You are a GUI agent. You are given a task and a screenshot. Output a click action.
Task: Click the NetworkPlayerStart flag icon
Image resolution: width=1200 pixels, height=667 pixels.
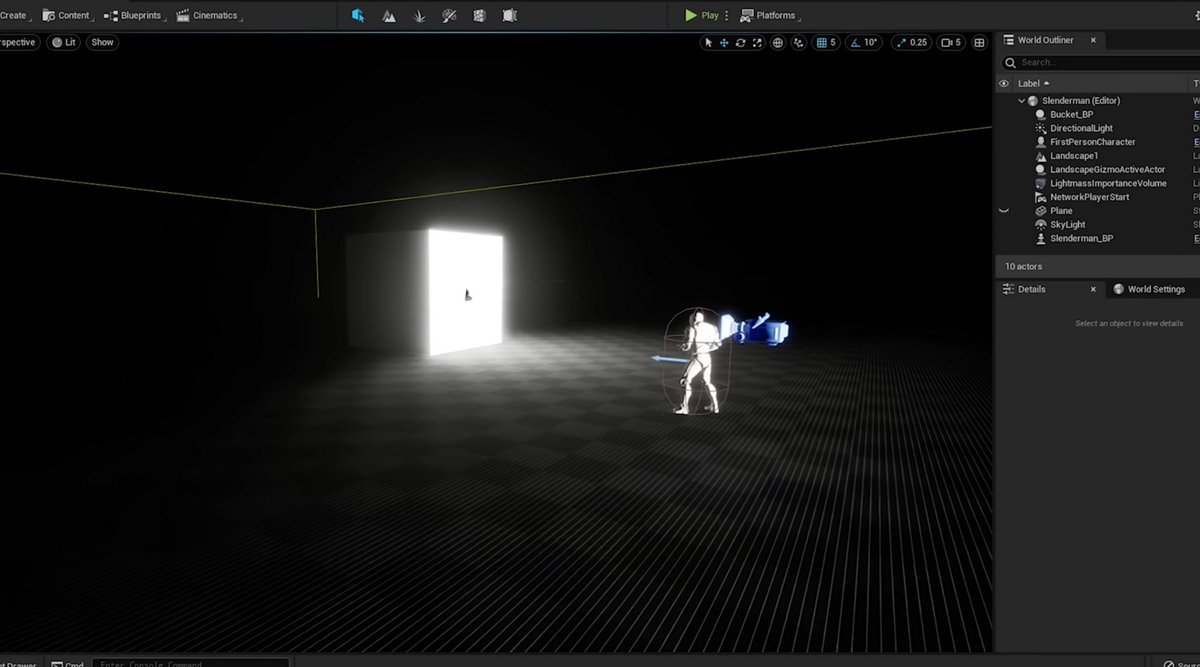1041,197
